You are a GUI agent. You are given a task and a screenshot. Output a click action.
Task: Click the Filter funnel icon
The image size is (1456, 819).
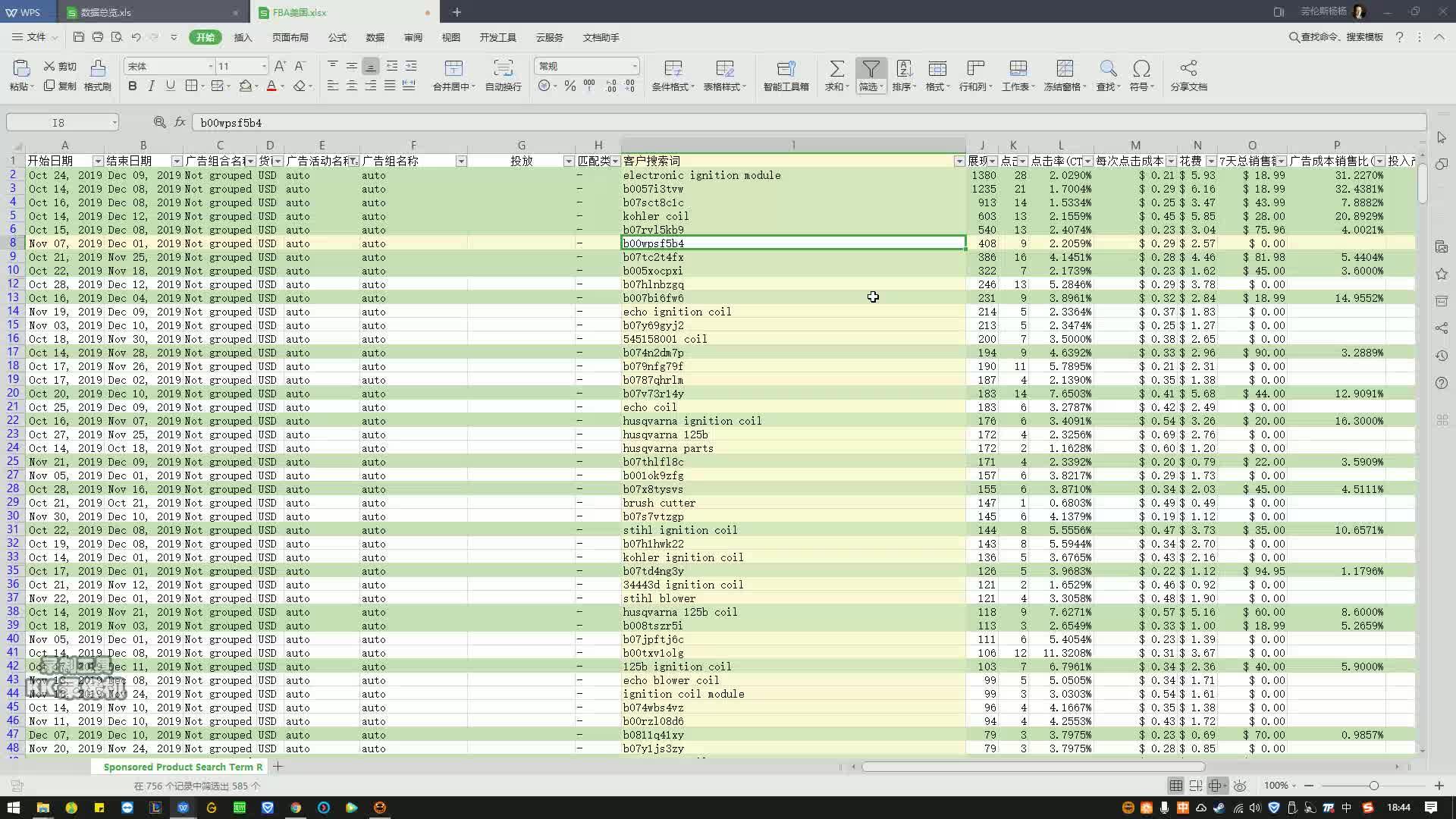coord(871,70)
